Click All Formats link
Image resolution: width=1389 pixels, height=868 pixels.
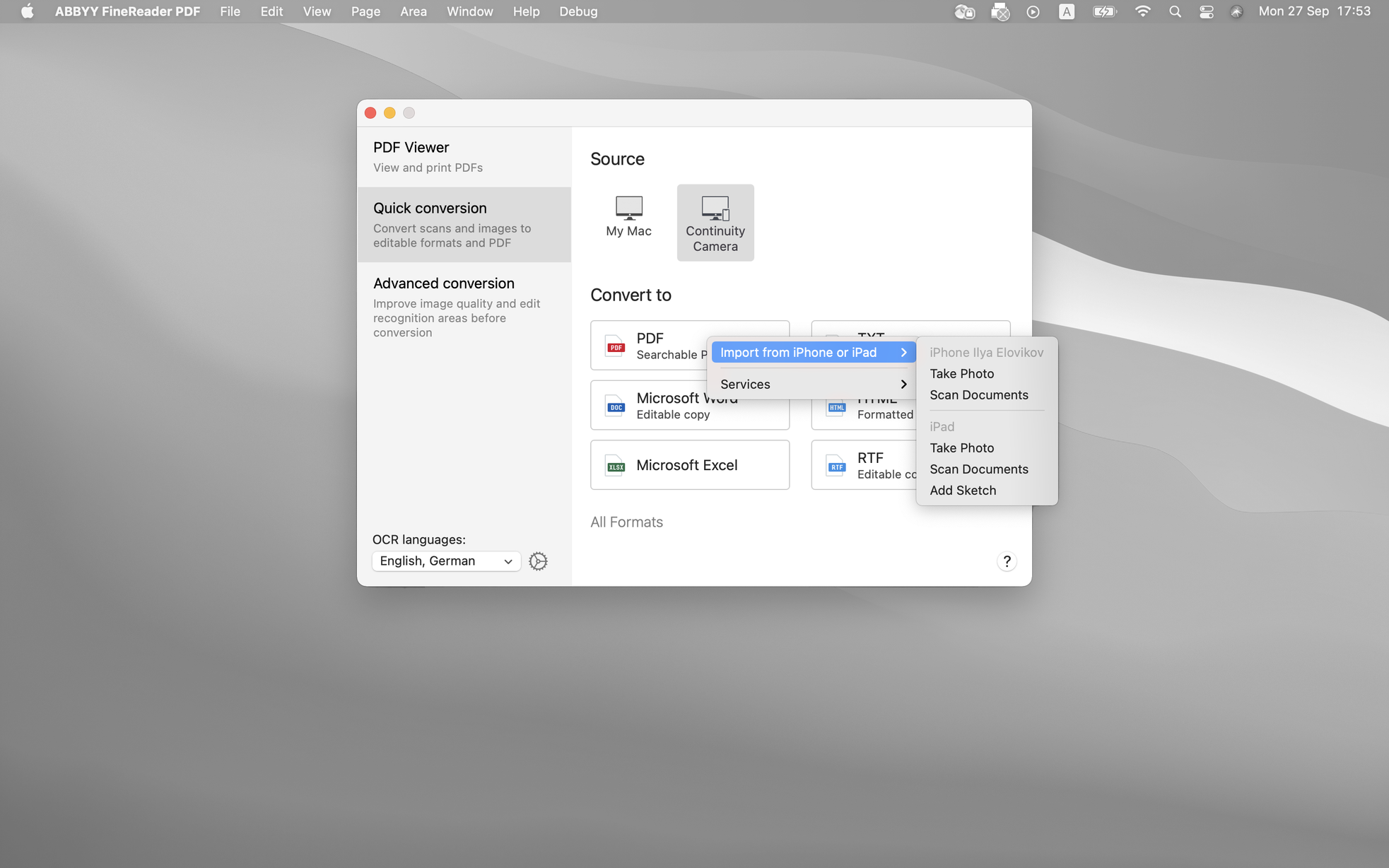[x=625, y=521]
